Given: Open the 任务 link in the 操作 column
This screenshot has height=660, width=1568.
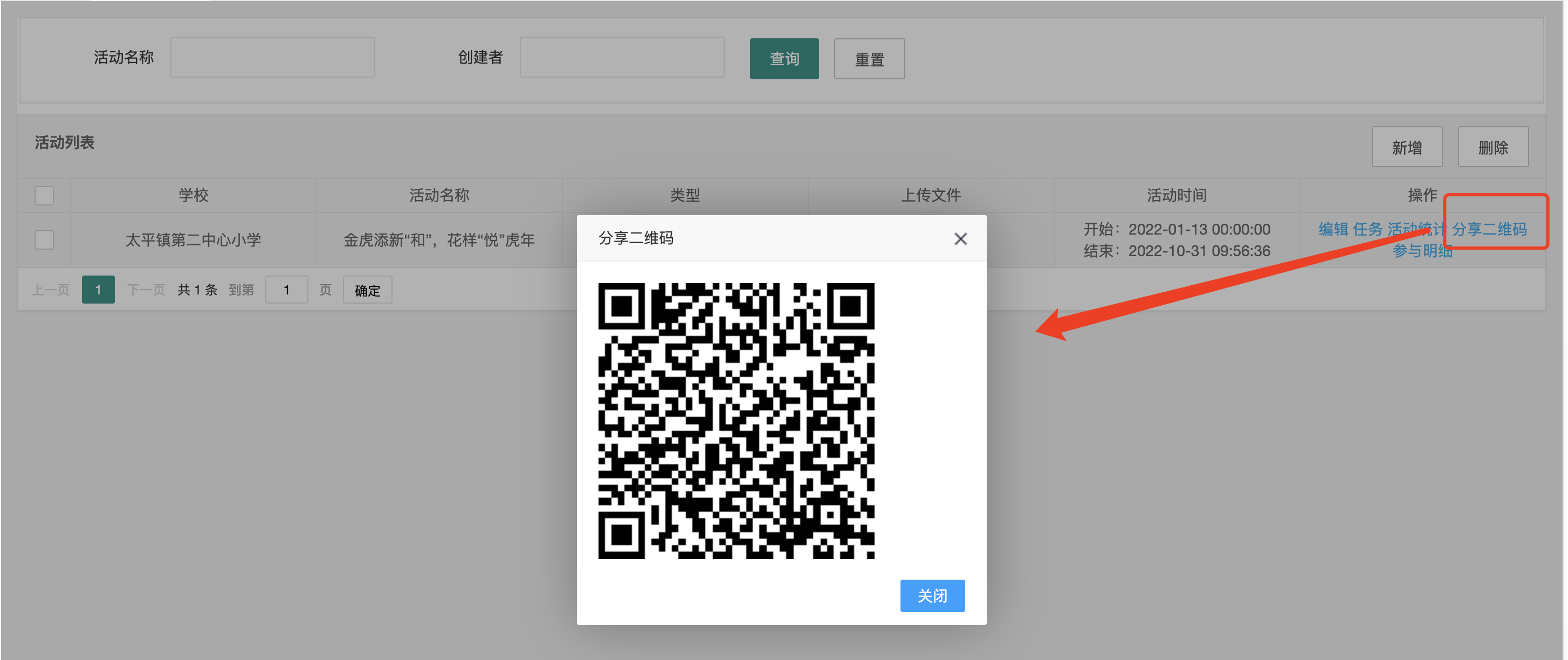Looking at the screenshot, I should [1367, 230].
